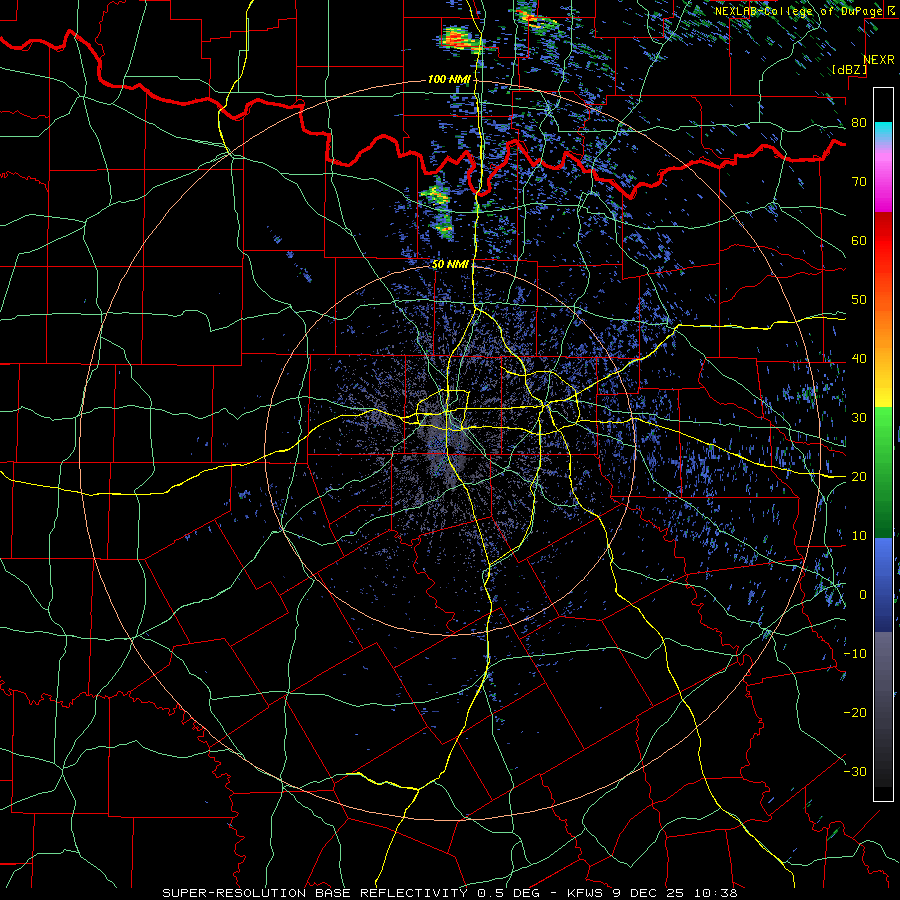Click the "-20" value on the dBZ scale

(x=855, y=712)
